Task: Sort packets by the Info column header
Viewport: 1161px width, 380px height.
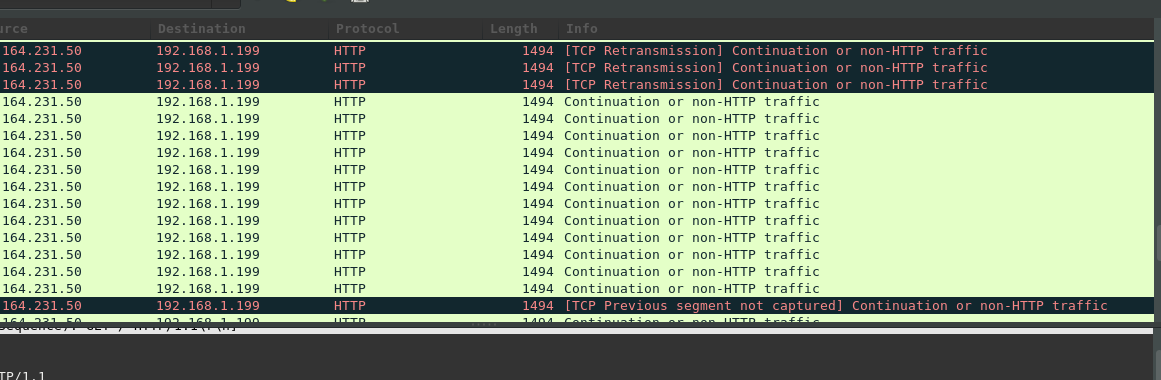Action: point(856,29)
